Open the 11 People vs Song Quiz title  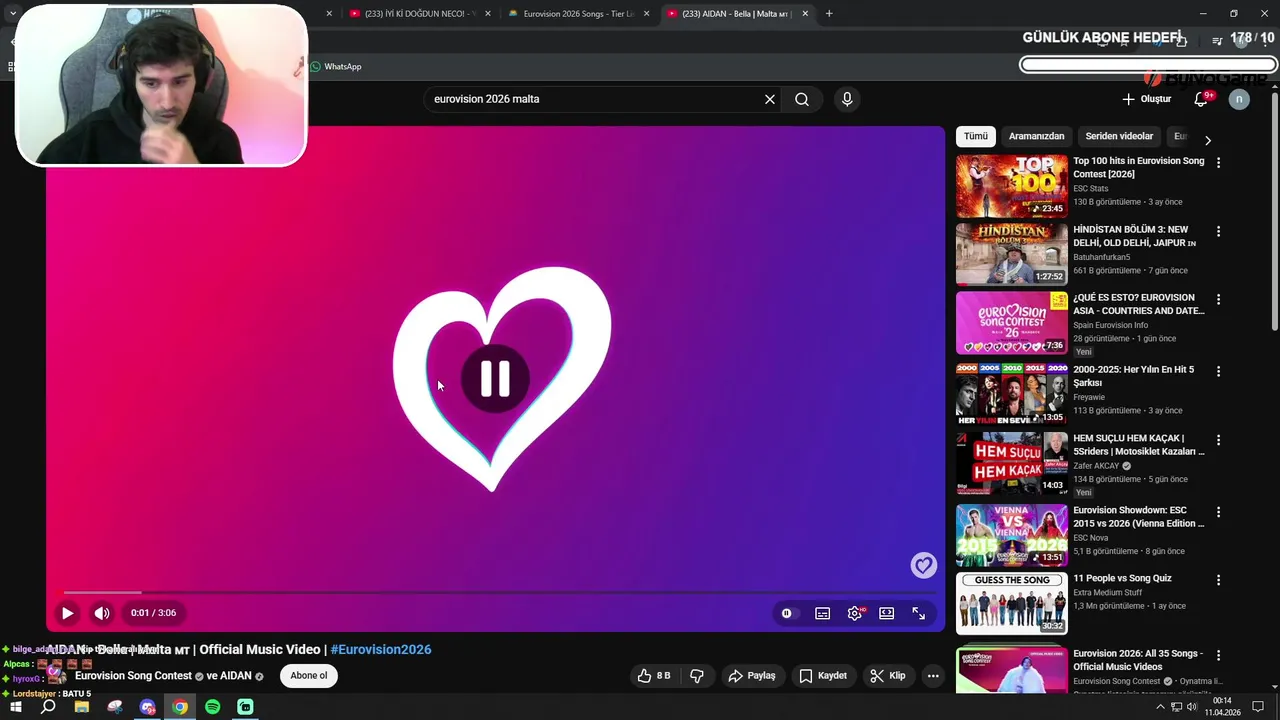click(x=1122, y=578)
